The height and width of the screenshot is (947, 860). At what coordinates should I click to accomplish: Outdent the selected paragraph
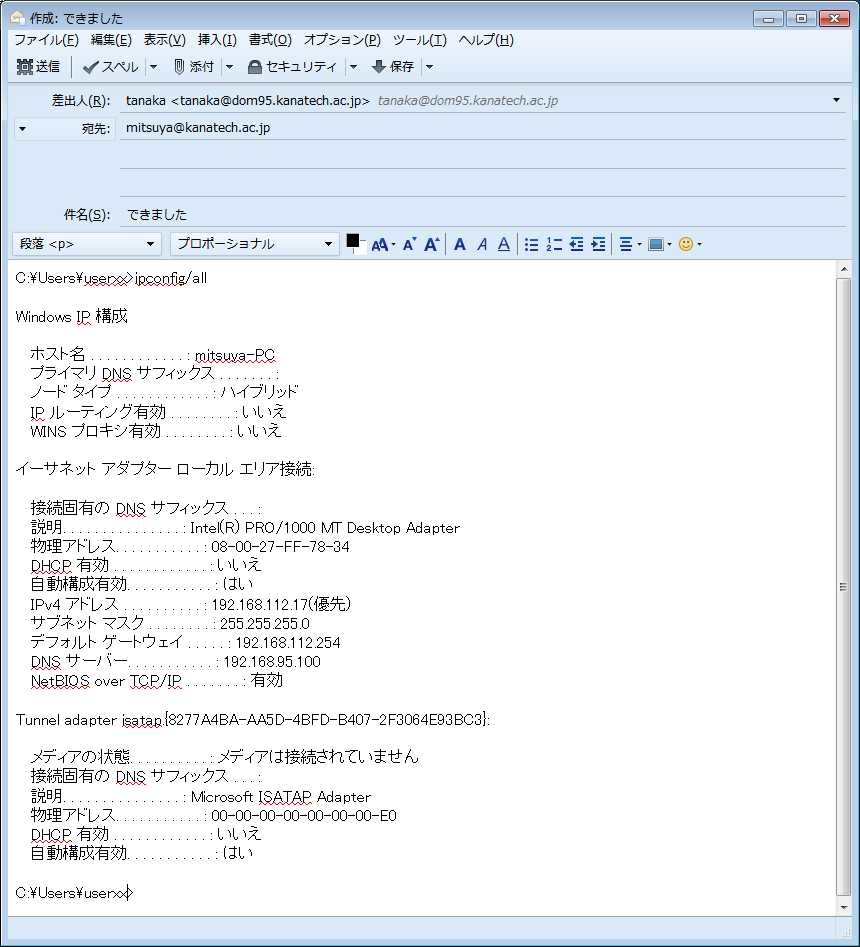(576, 244)
